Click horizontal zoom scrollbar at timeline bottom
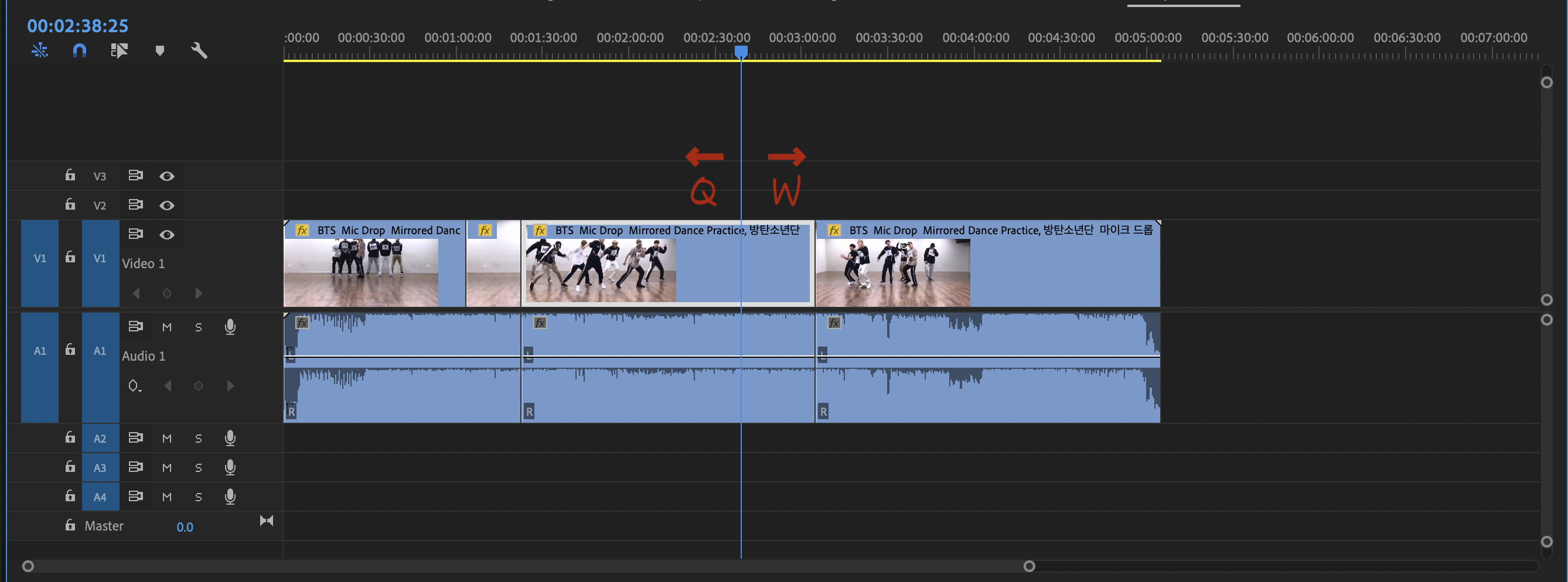 click(529, 566)
